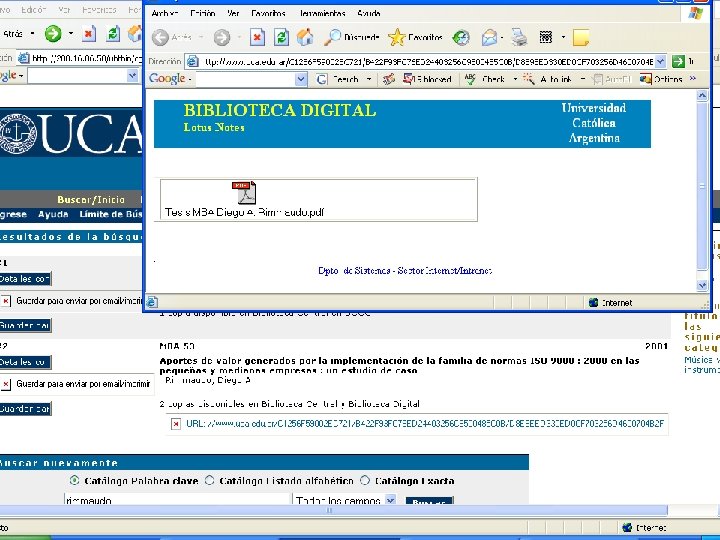Refresh the Biblioteca Digital page
Screen dimensions: 720x540
281,37
